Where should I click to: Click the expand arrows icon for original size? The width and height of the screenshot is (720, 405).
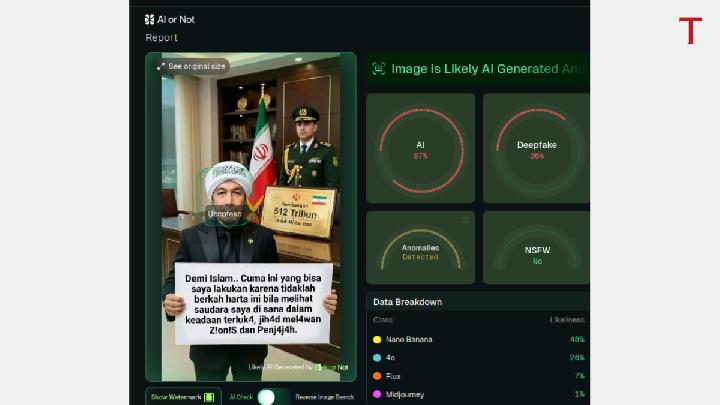pos(161,66)
